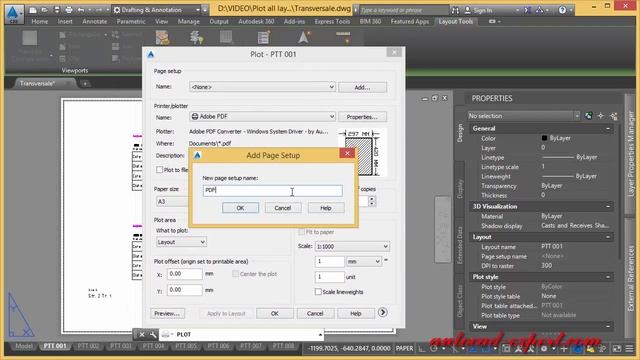Collapse the Plot style section
The image size is (640, 360).
(607, 277)
